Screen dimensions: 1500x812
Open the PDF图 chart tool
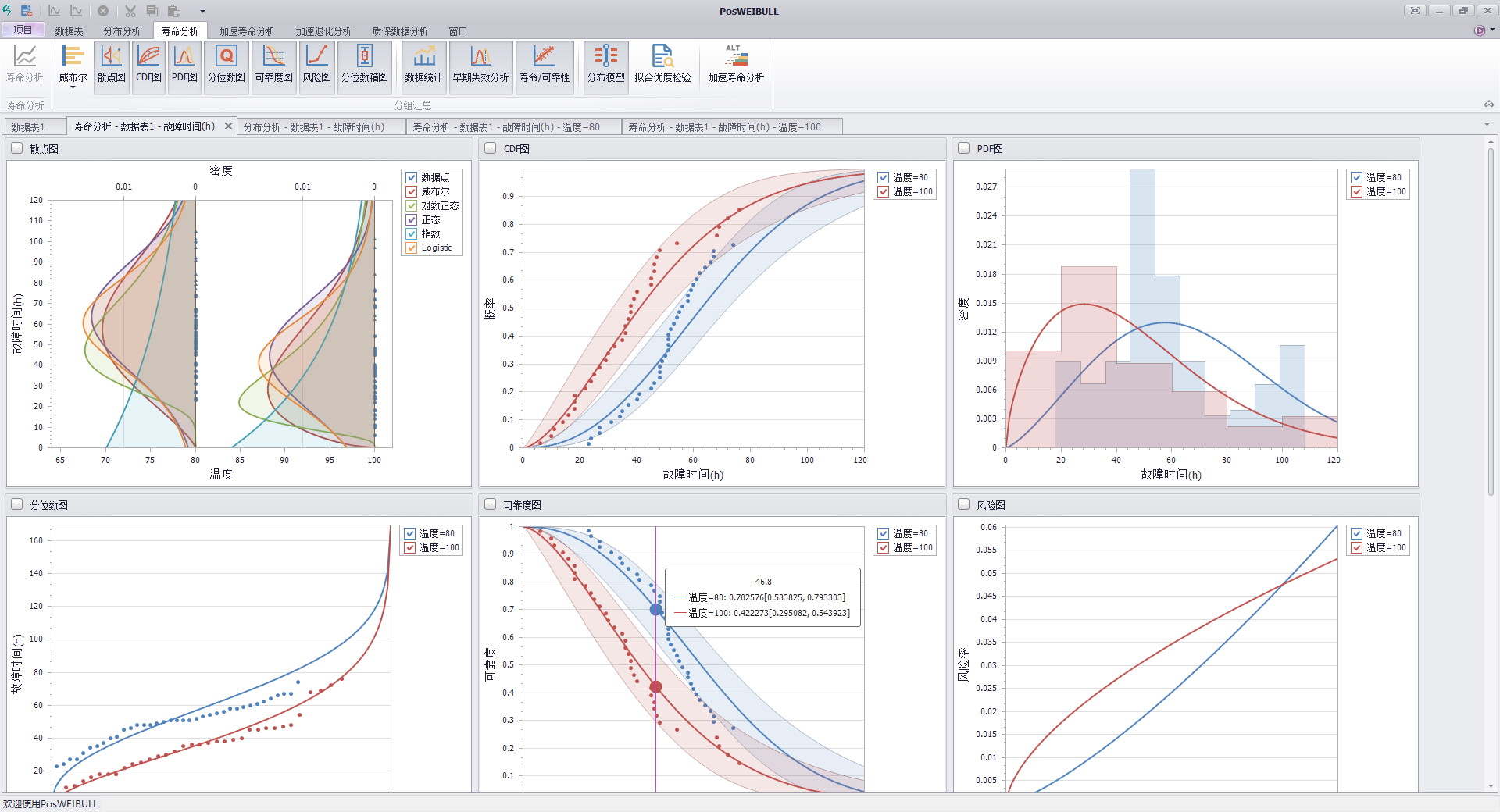tap(184, 64)
